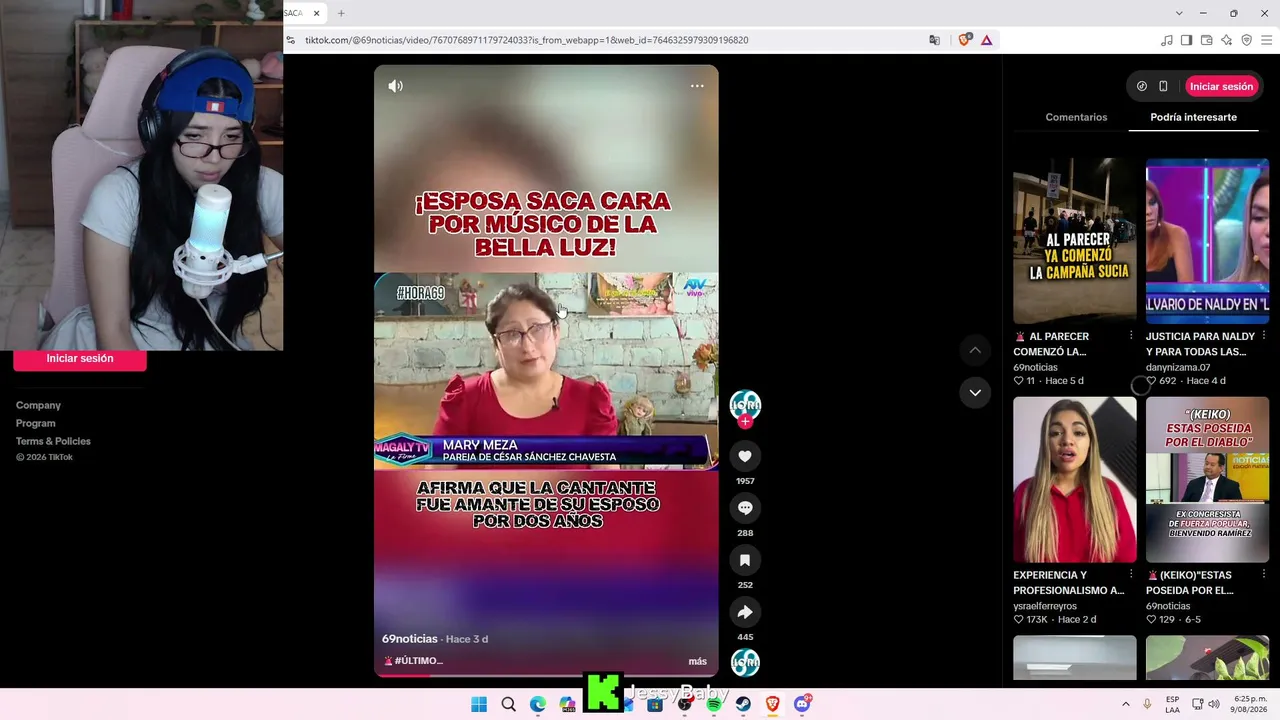Open the 69noticias profile avatar beside the video
1280x720 pixels.
(x=745, y=403)
